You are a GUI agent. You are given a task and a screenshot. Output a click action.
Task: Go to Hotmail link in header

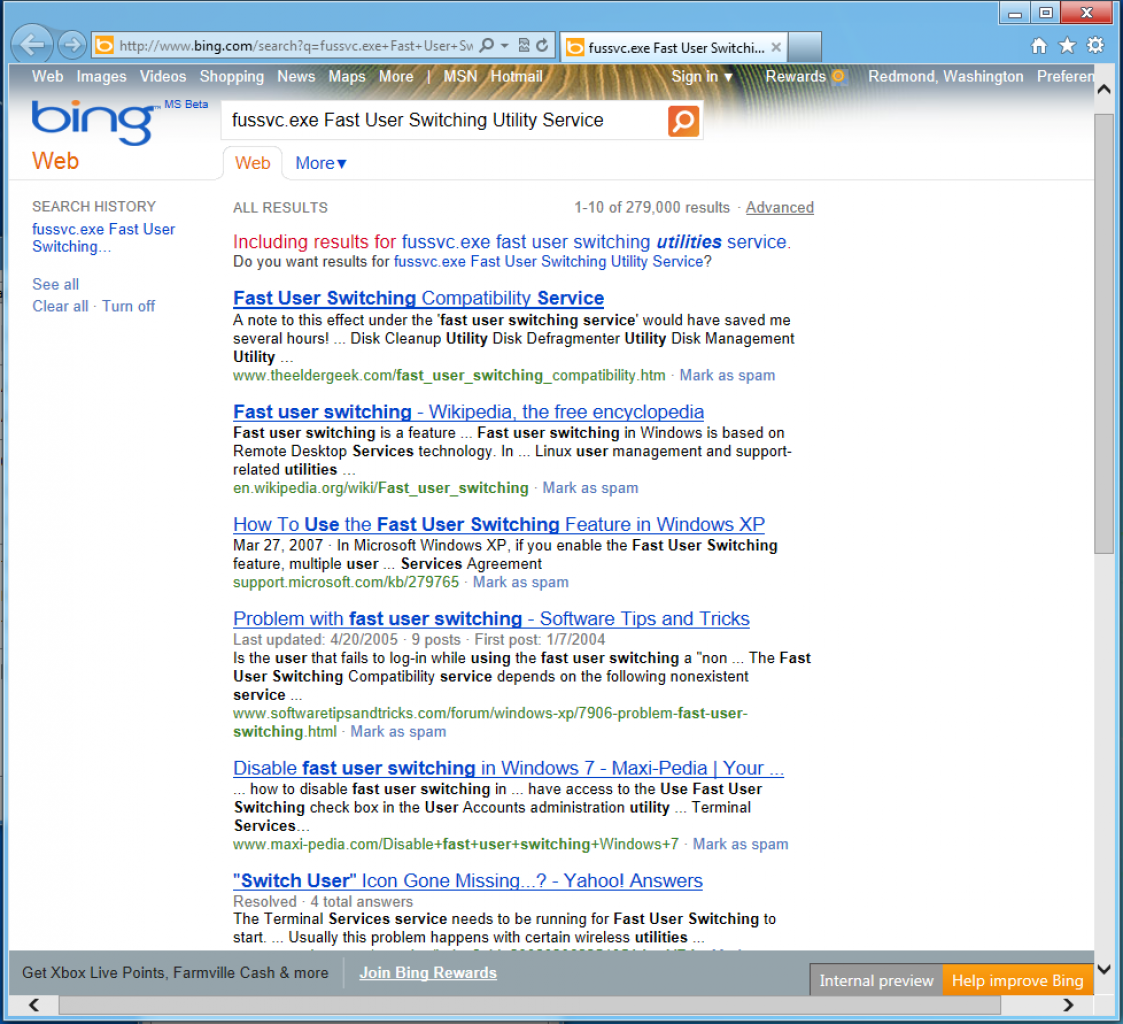click(x=516, y=77)
